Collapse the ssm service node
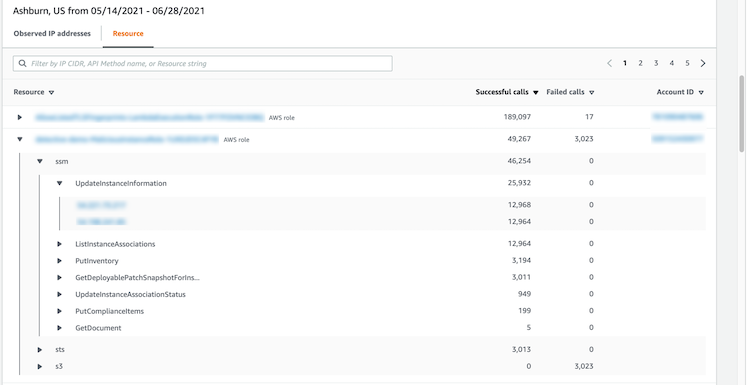This screenshot has width=750, height=385. click(40, 162)
